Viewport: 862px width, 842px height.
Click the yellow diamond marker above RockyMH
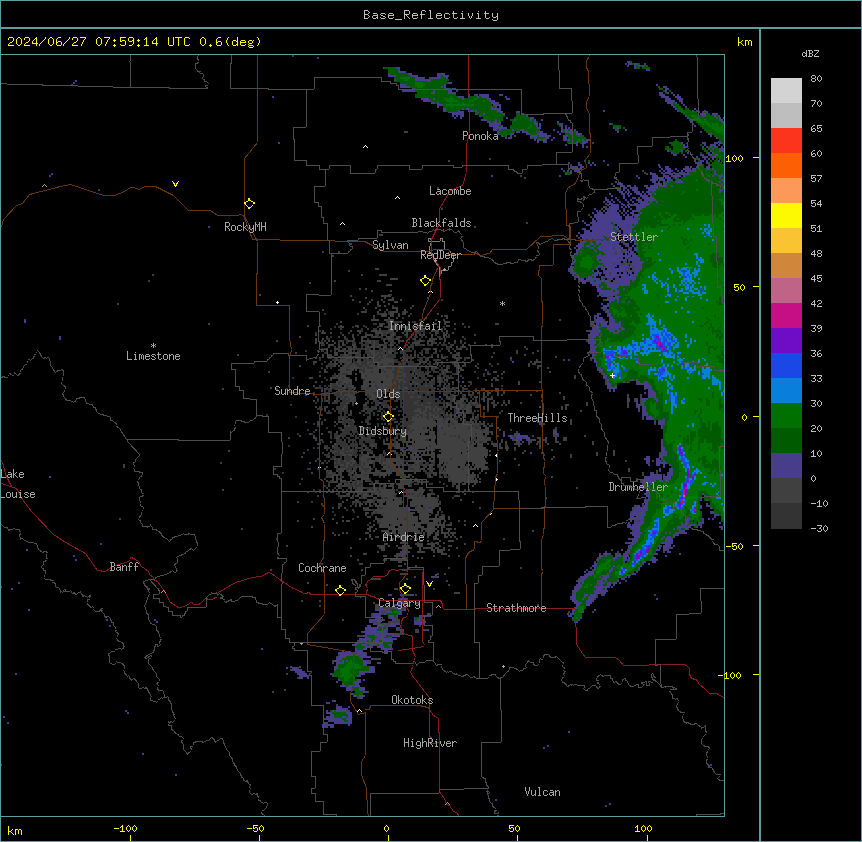[250, 204]
